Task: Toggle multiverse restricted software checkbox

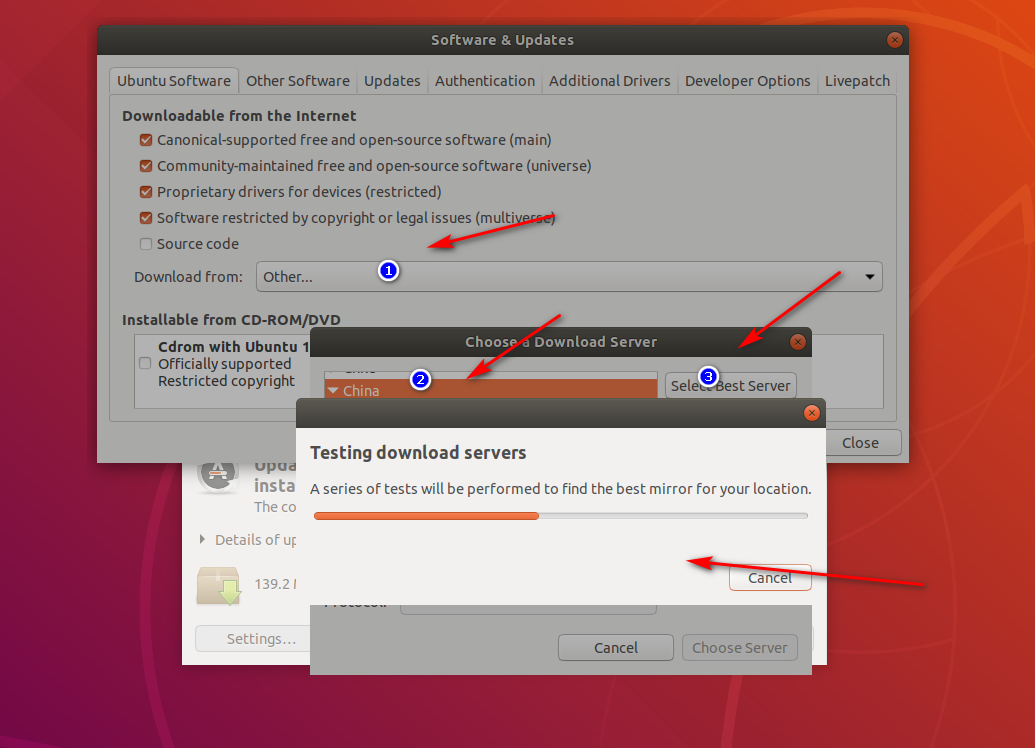Action: [146, 218]
